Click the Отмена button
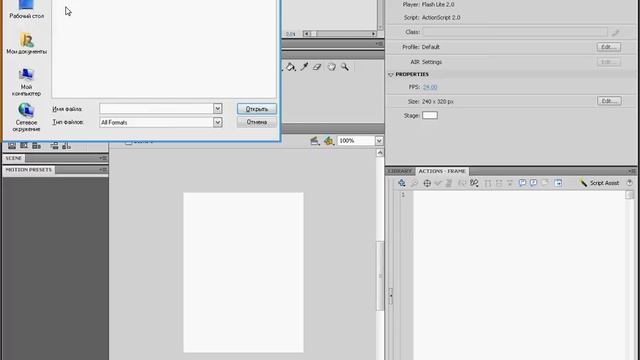The image size is (640, 360). [x=257, y=122]
